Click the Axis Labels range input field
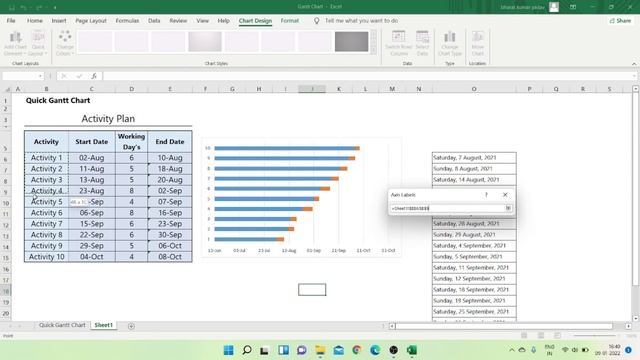The image size is (640, 360). point(447,208)
